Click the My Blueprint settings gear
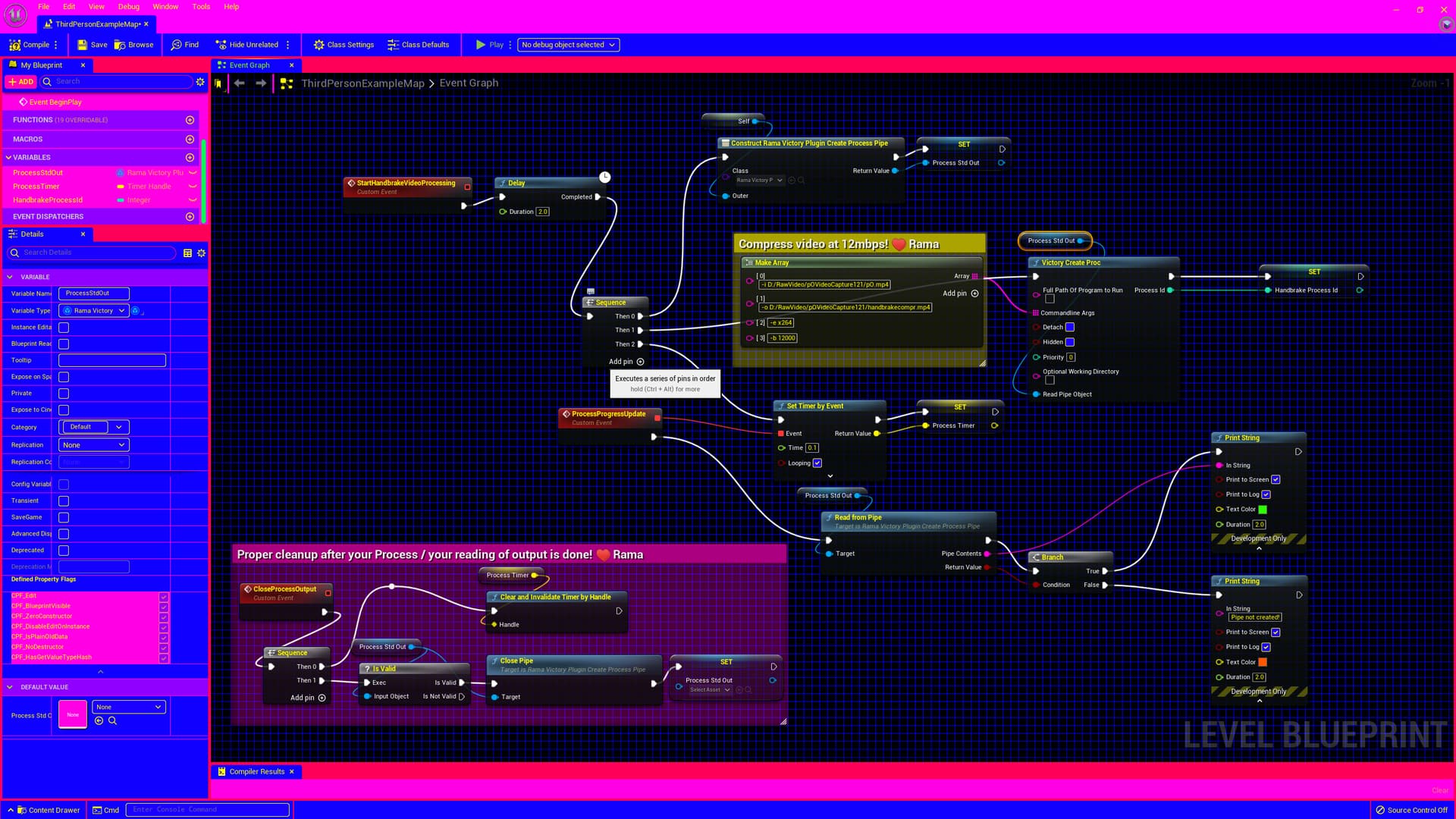This screenshot has width=1456, height=819. [x=200, y=82]
